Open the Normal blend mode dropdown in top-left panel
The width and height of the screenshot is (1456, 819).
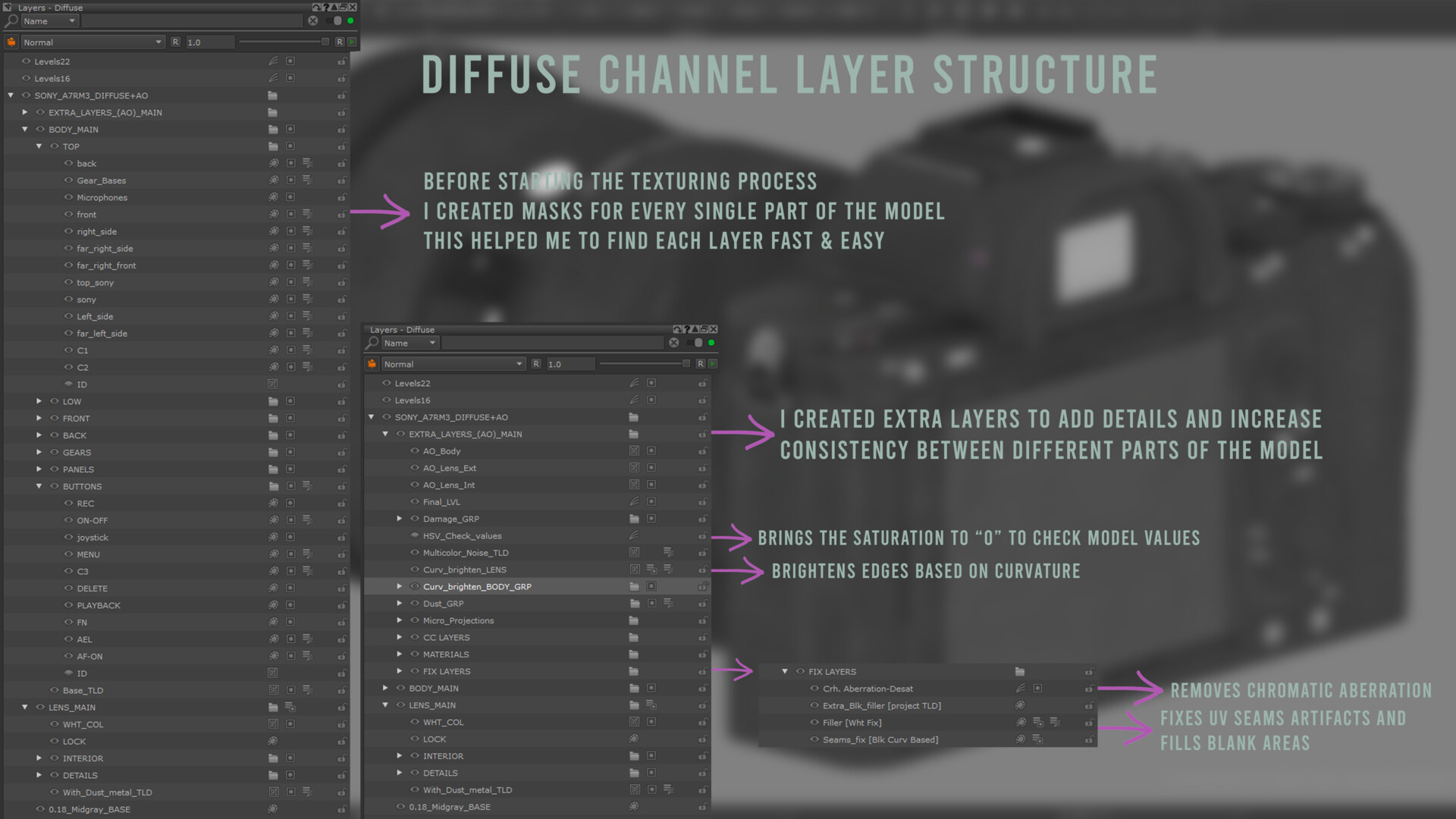(92, 42)
